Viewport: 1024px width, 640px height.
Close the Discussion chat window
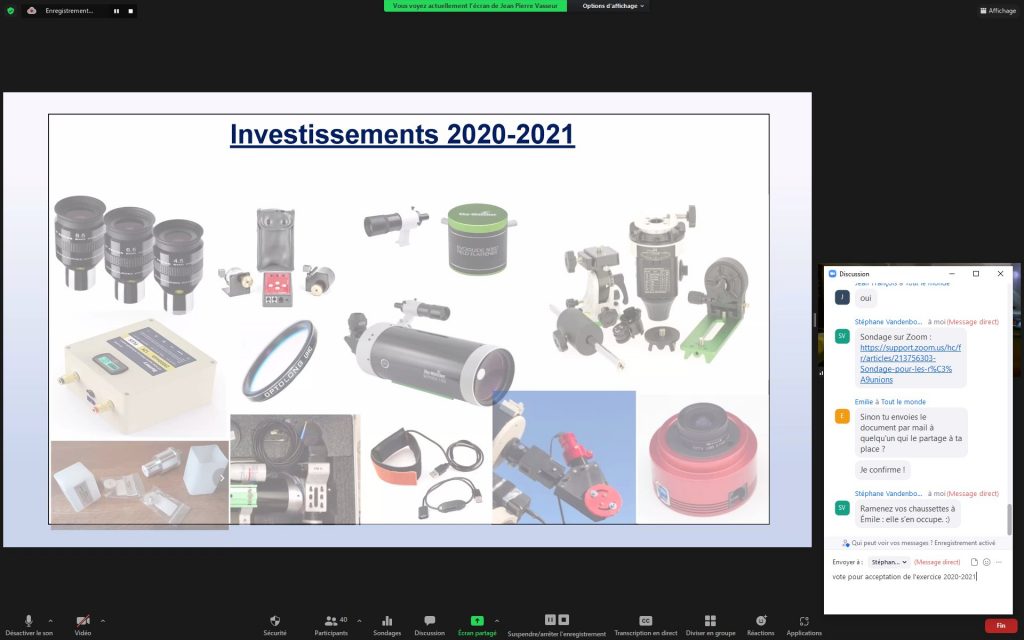[x=1000, y=274]
